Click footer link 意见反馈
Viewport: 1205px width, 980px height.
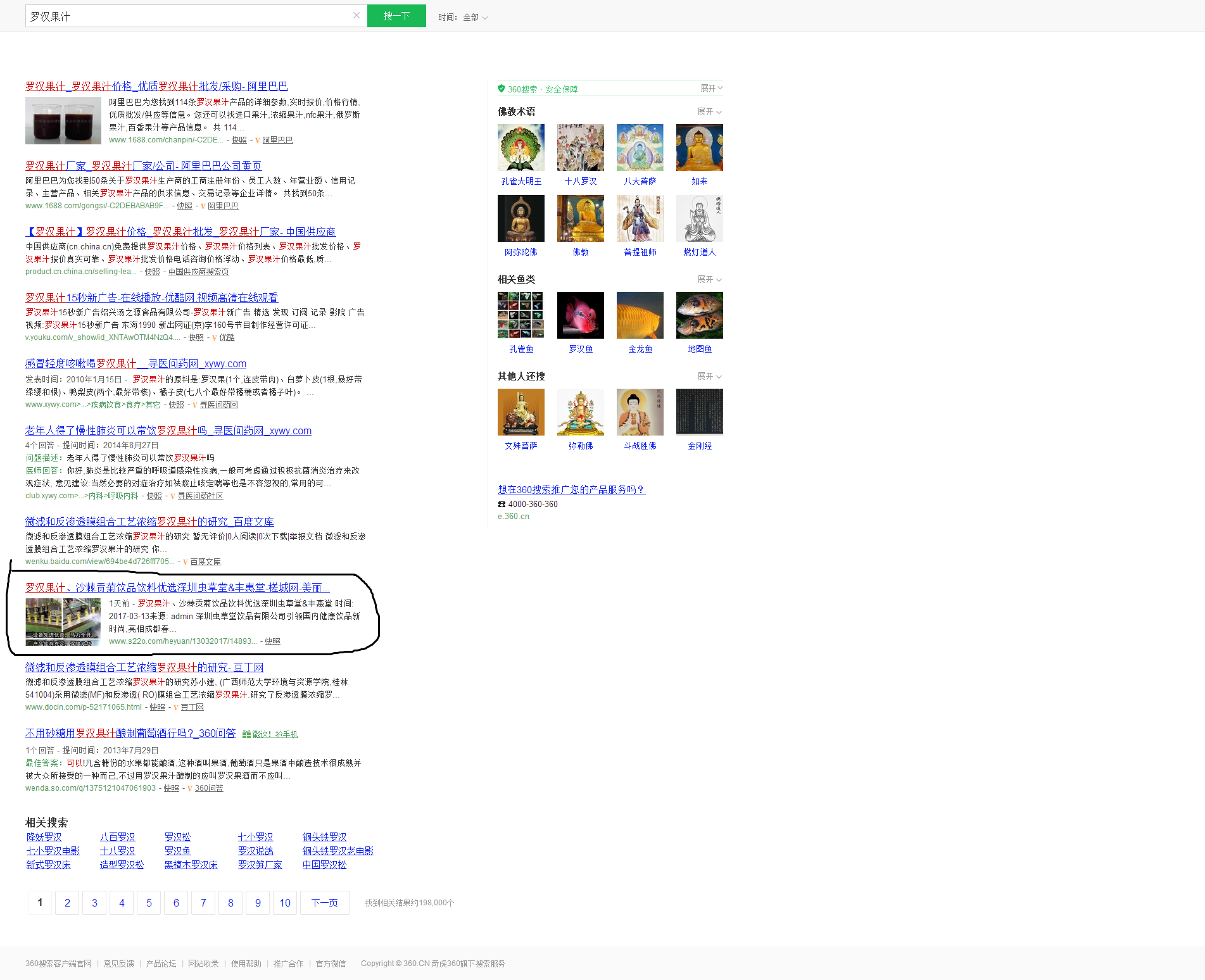[x=119, y=964]
